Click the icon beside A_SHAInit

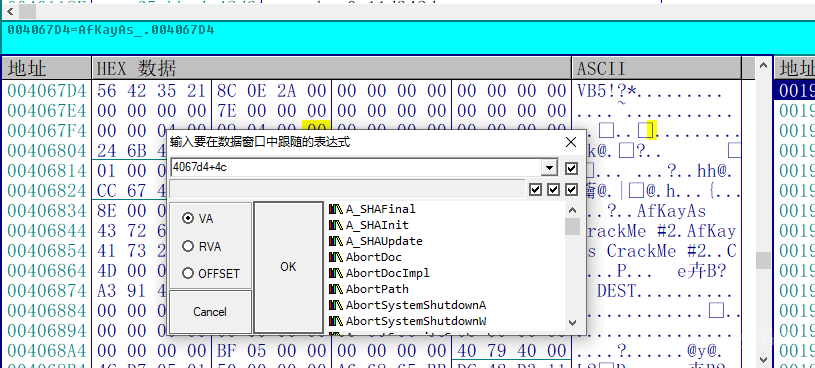pos(336,225)
